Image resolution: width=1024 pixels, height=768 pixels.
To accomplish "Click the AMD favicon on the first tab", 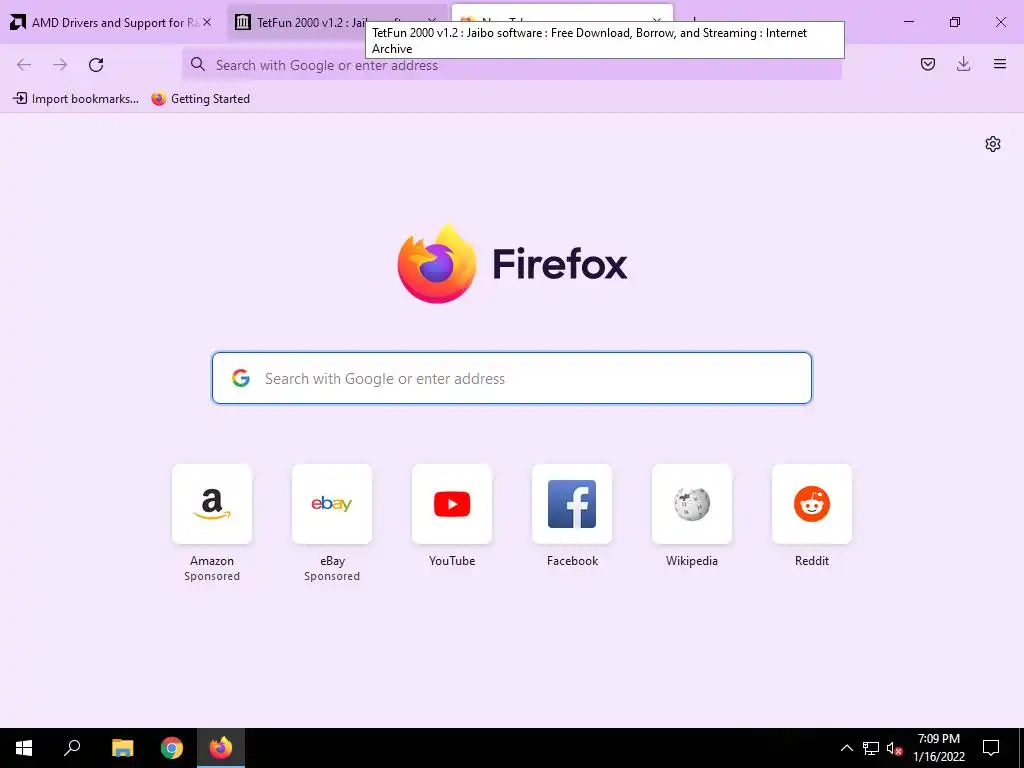I will pos(18,22).
